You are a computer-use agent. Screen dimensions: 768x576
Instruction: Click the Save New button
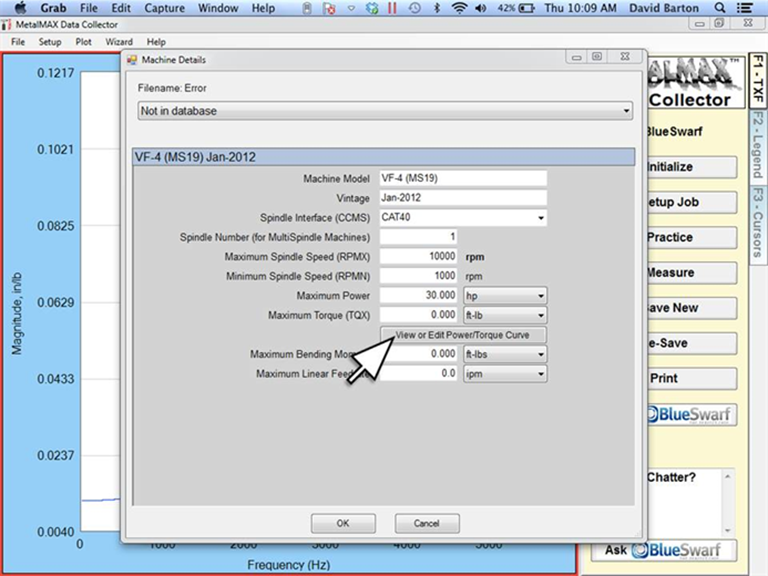pyautogui.click(x=692, y=308)
